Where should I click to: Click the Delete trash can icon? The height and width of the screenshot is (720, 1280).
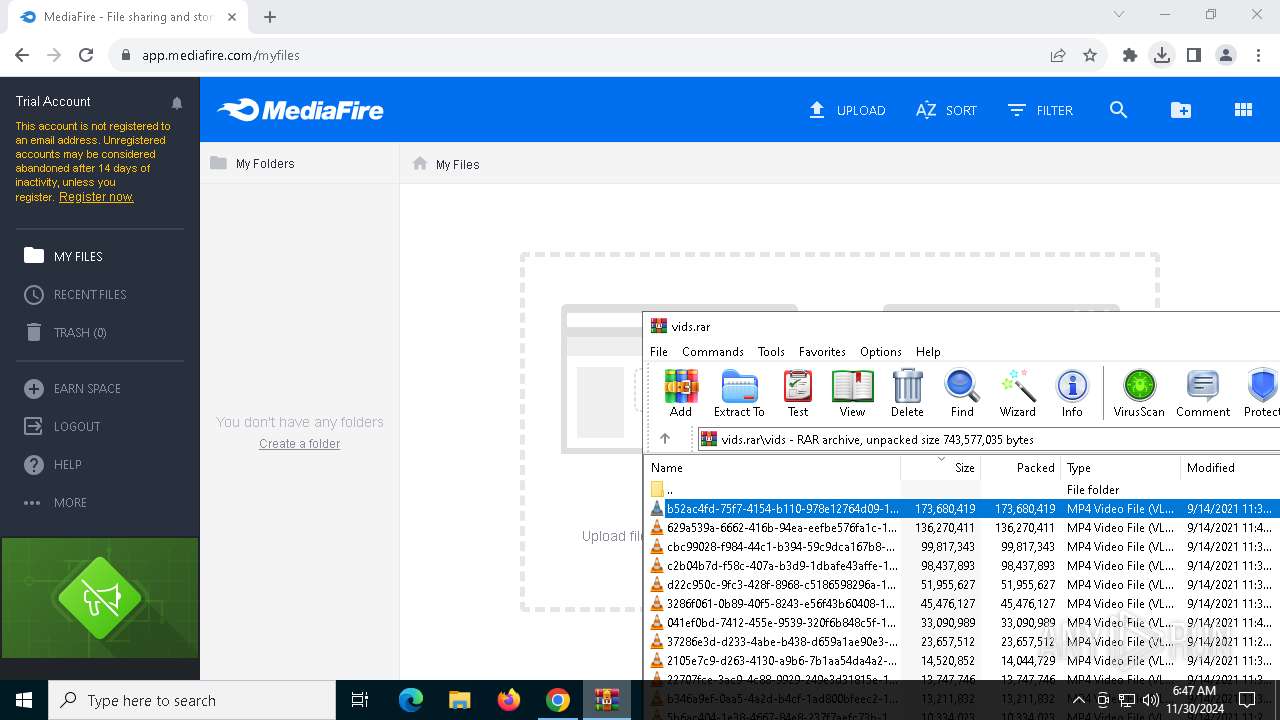[x=907, y=393]
